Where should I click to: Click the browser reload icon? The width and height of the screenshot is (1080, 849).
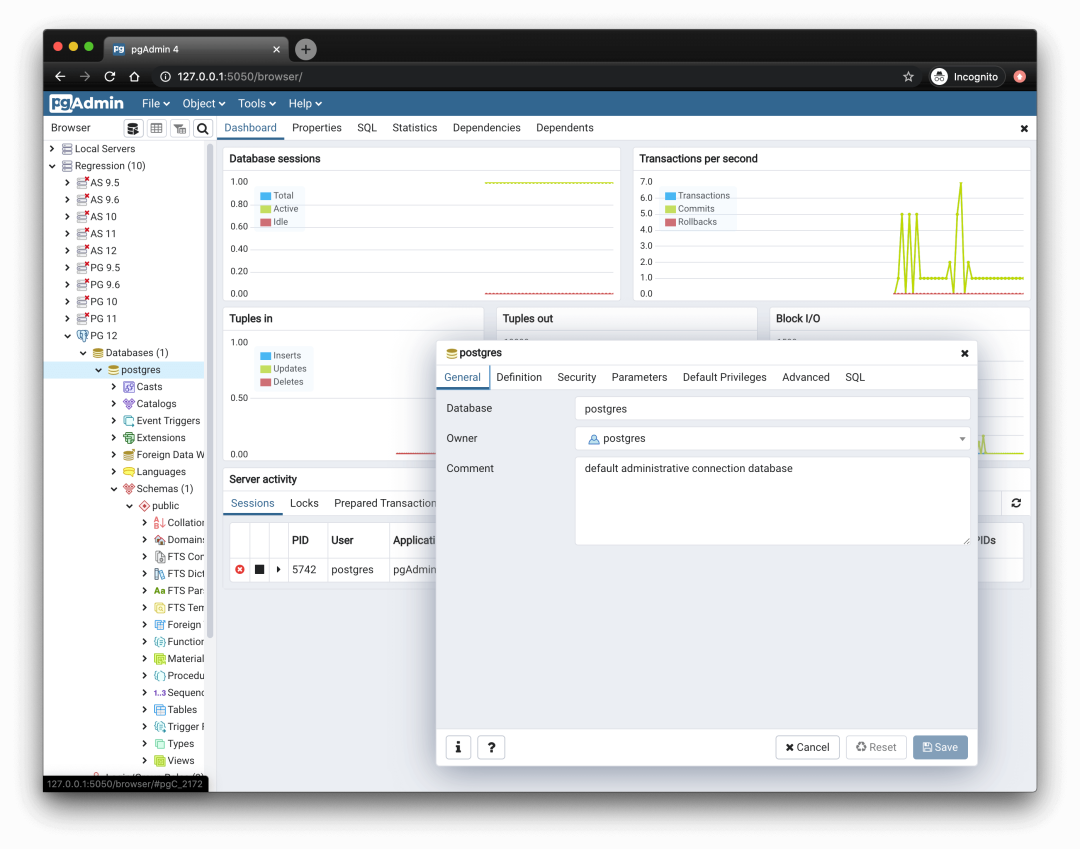click(x=110, y=76)
